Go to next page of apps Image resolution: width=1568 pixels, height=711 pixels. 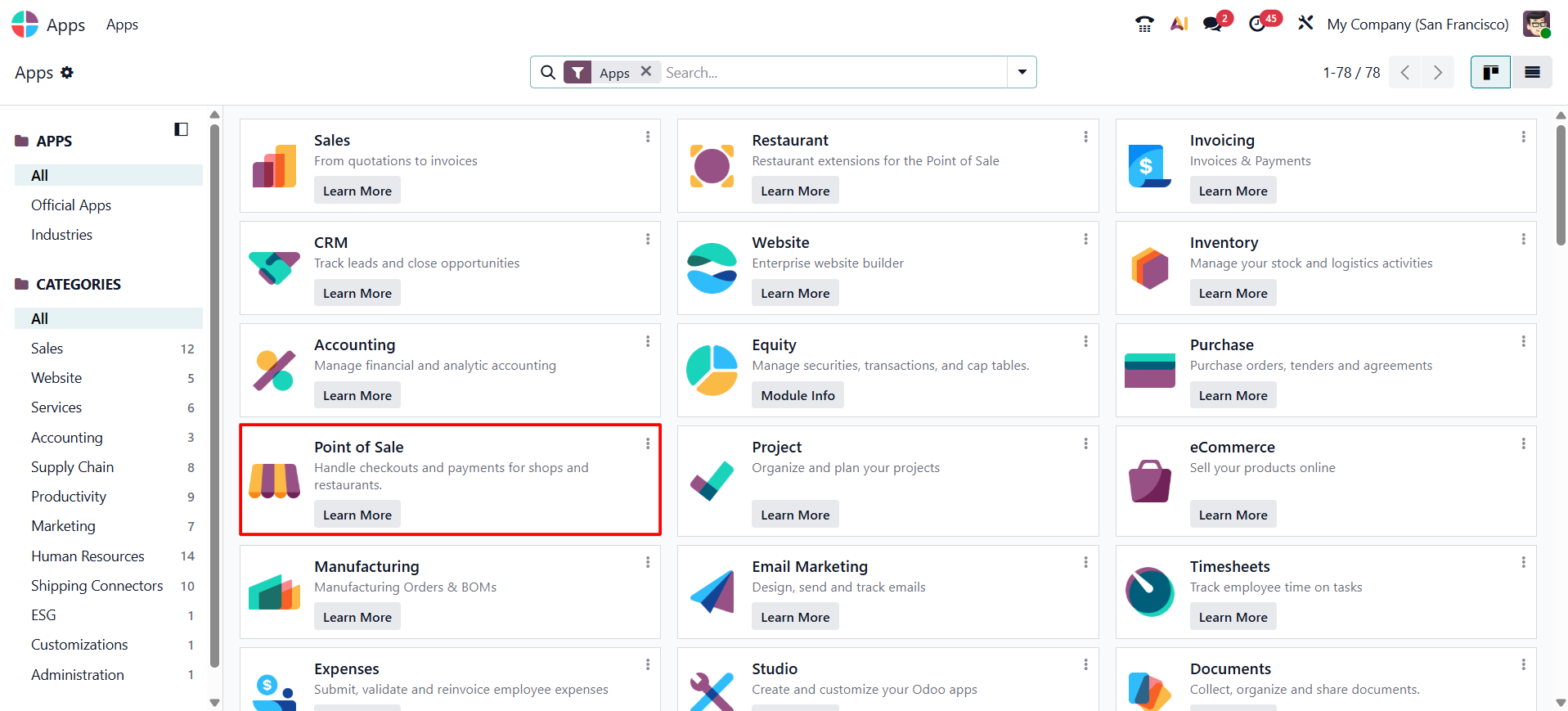click(1438, 72)
